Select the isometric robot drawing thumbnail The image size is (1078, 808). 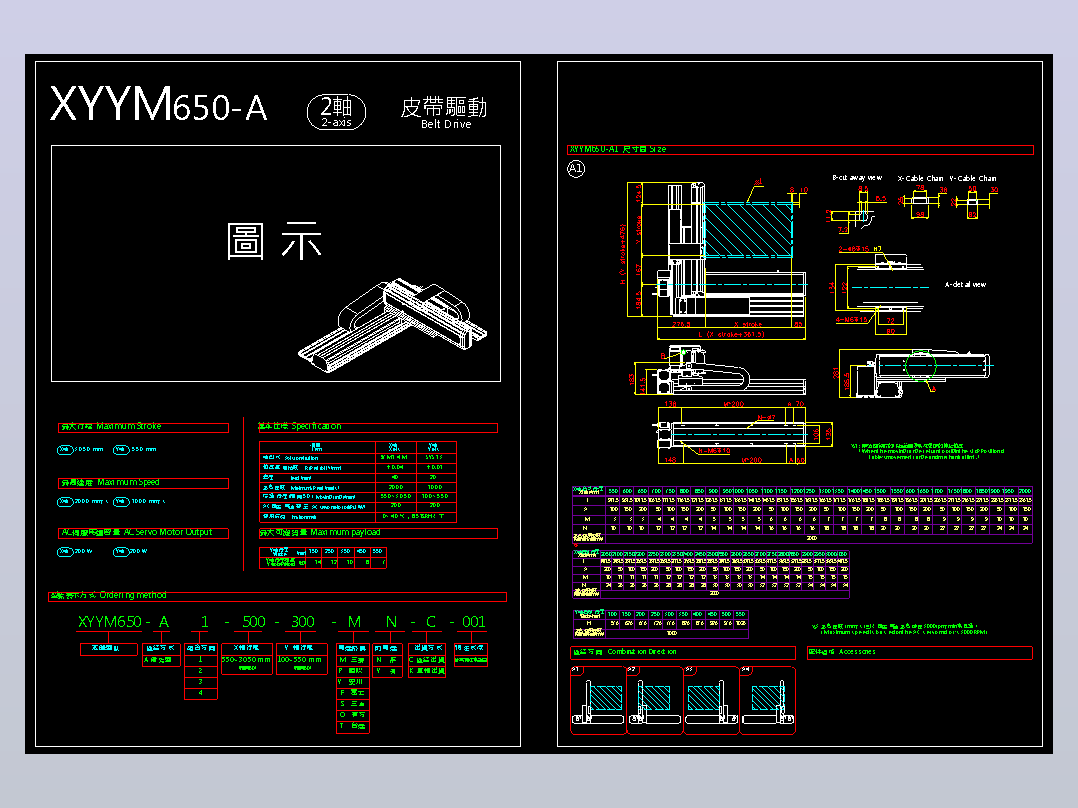pos(393,325)
